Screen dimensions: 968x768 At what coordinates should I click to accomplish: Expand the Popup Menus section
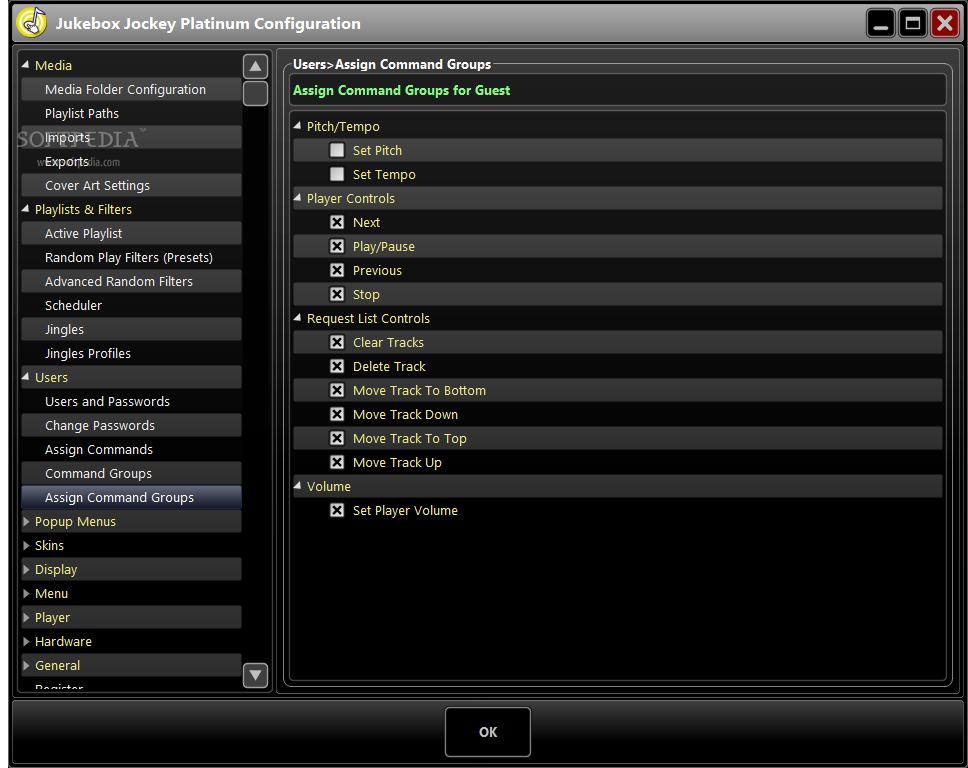pos(26,522)
